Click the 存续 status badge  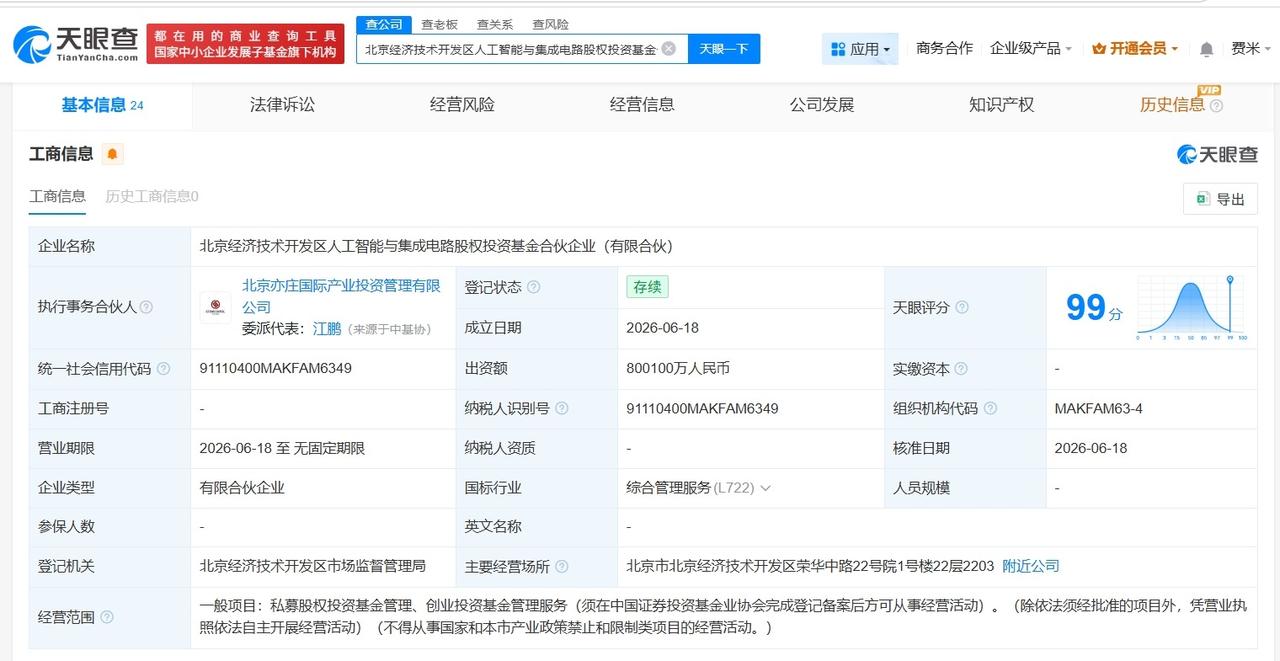647,287
